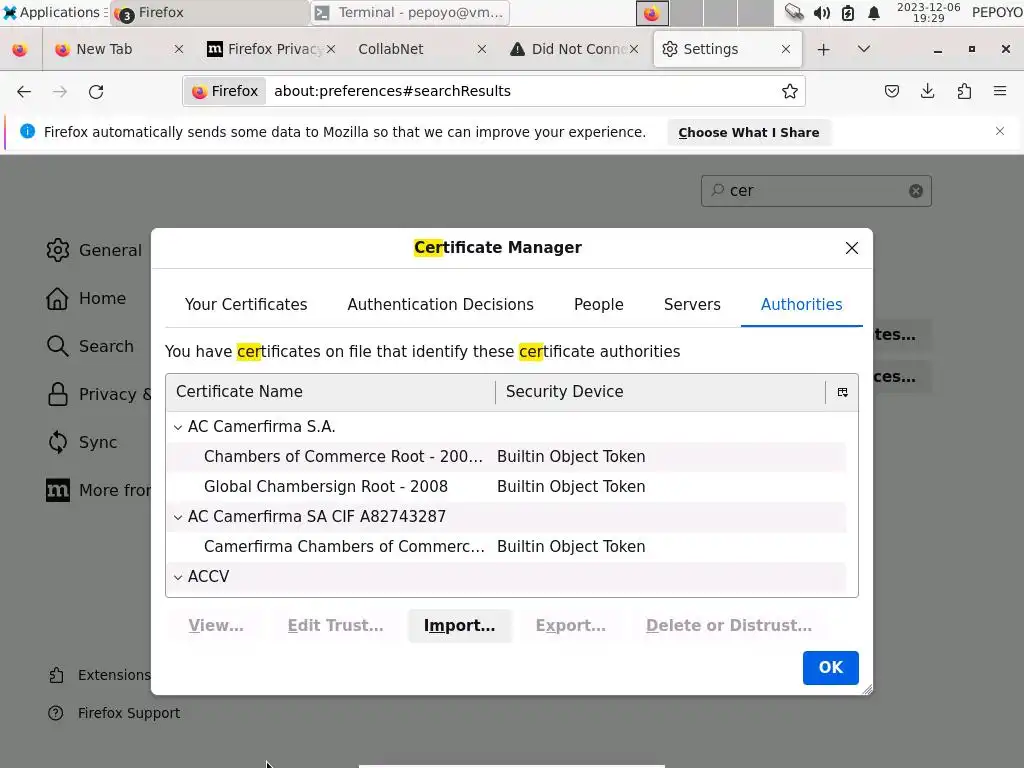Open Extensions & Themes sidebar link

(99, 675)
